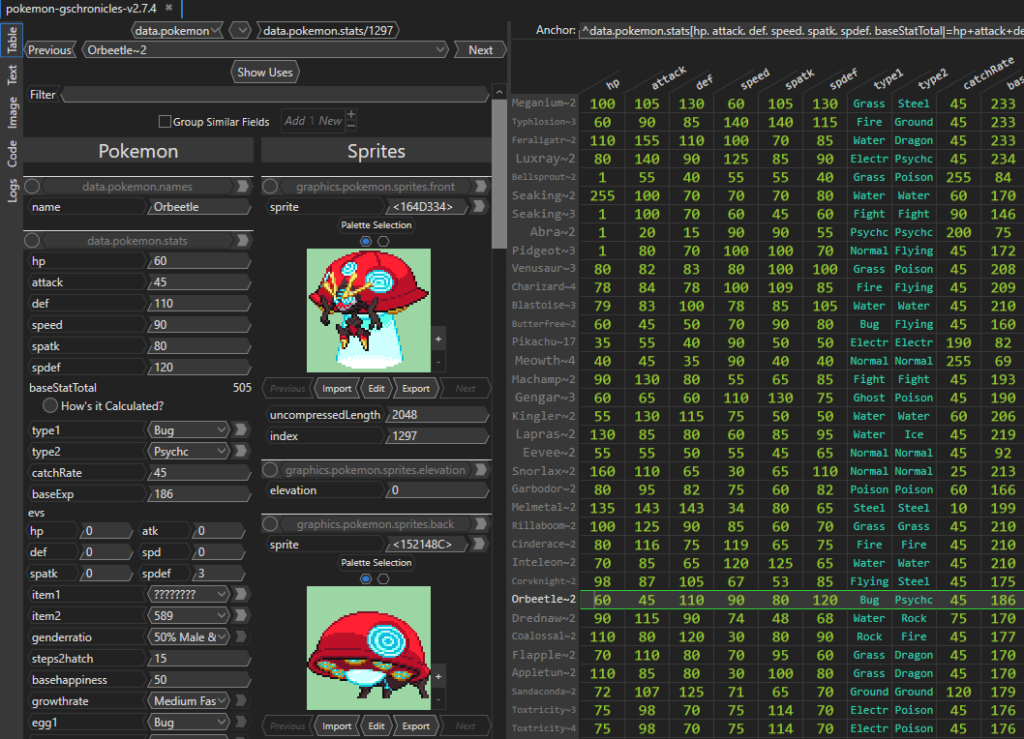
Task: Click the Orbeetle front sprite image
Action: tap(368, 310)
